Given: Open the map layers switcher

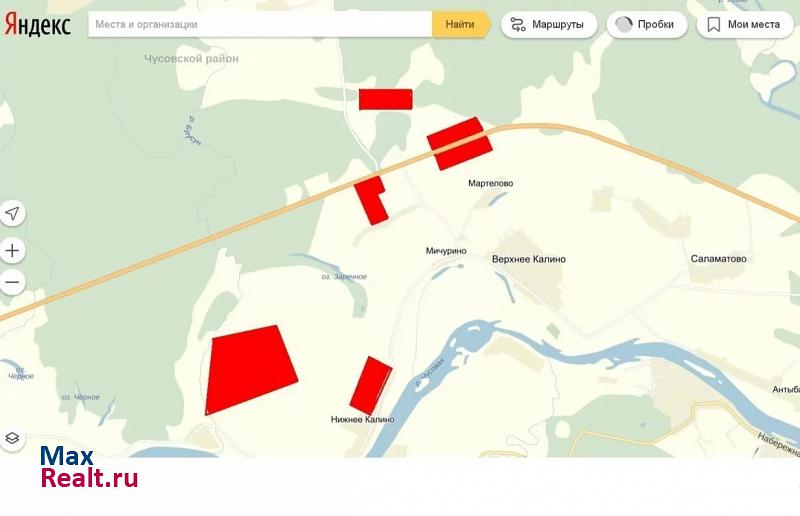Looking at the screenshot, I should (13, 438).
